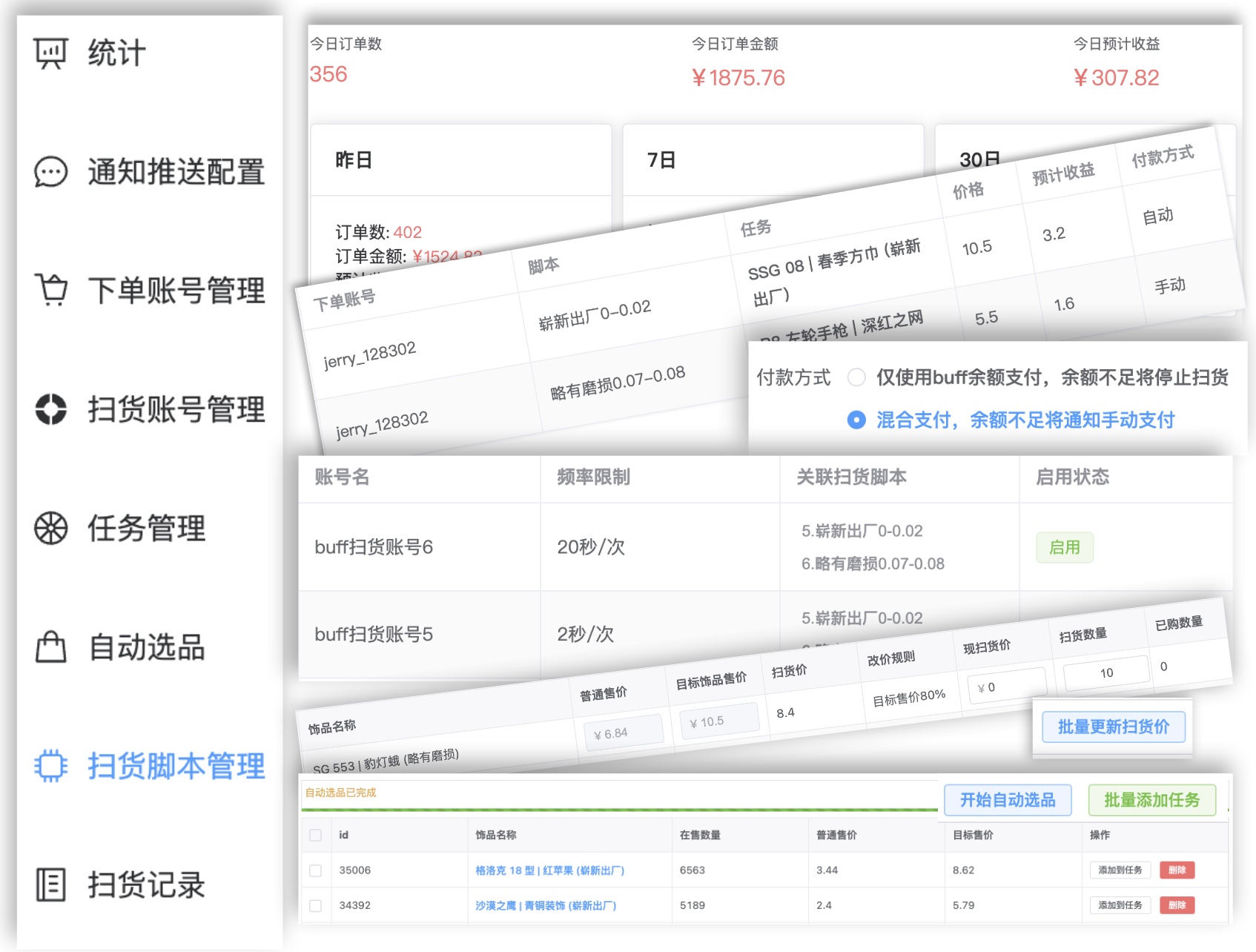Click item name SG 553 | 豹灯蛾

pyautogui.click(x=386, y=762)
